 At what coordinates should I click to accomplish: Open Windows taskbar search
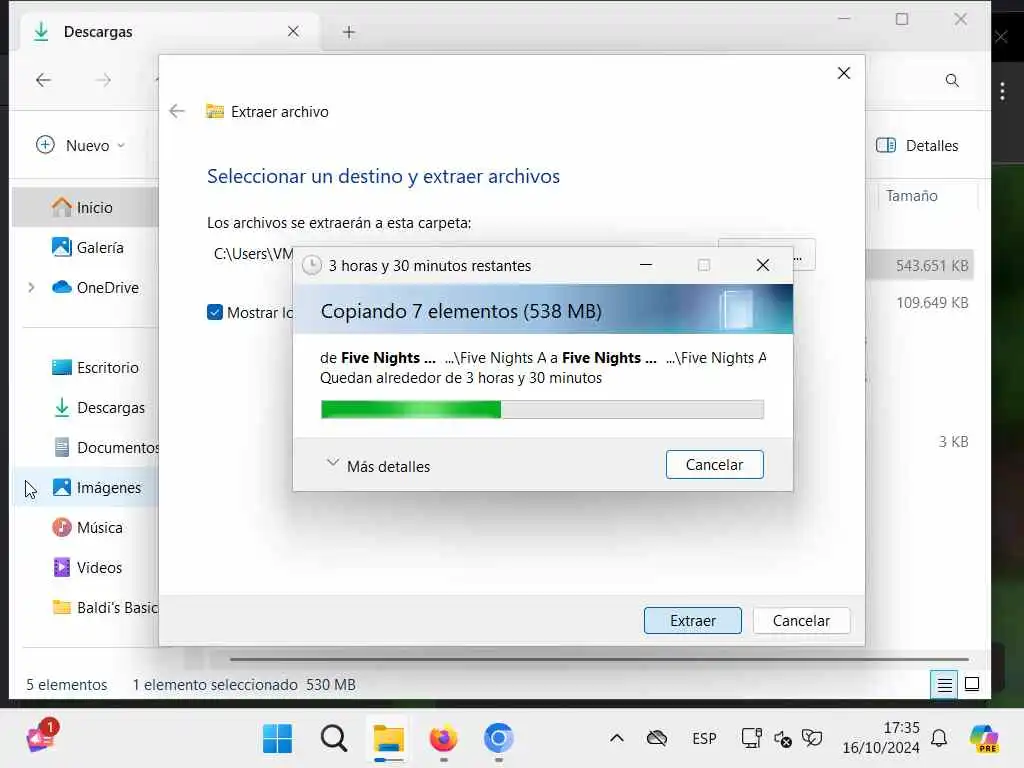tap(334, 739)
